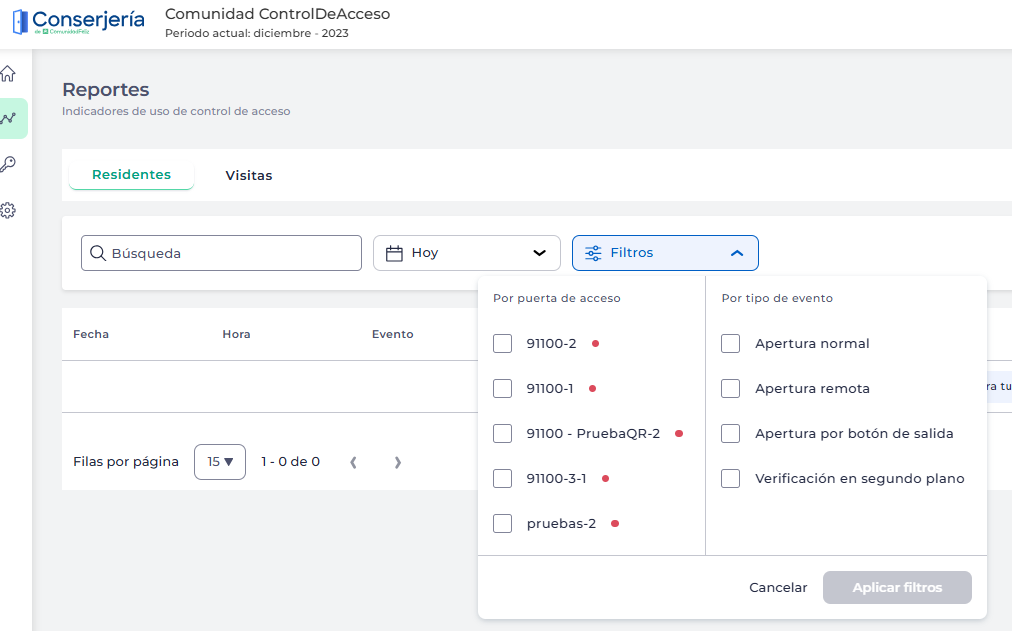Click the Conserjería door logo
The width and height of the screenshot is (1012, 631).
coord(20,22)
